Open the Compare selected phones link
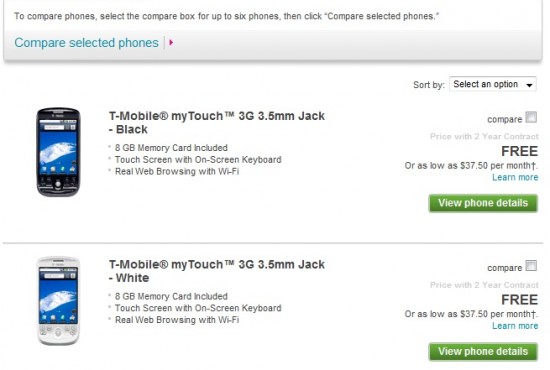The height and width of the screenshot is (370, 550). click(x=86, y=43)
